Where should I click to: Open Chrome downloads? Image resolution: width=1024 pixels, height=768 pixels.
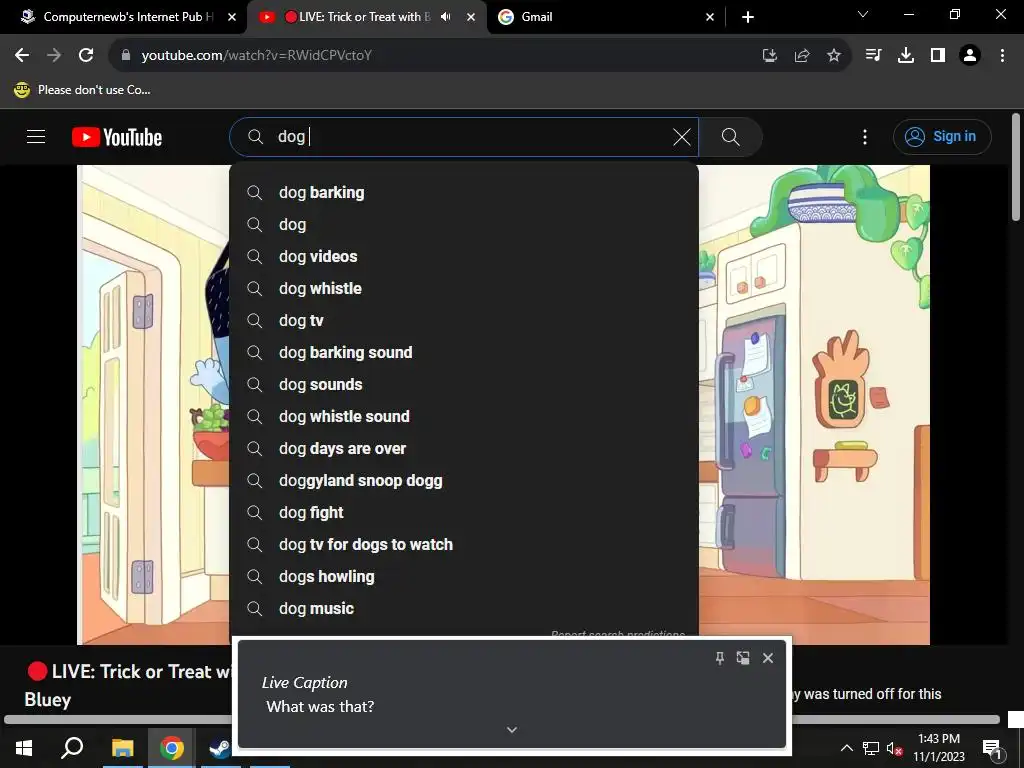[906, 55]
